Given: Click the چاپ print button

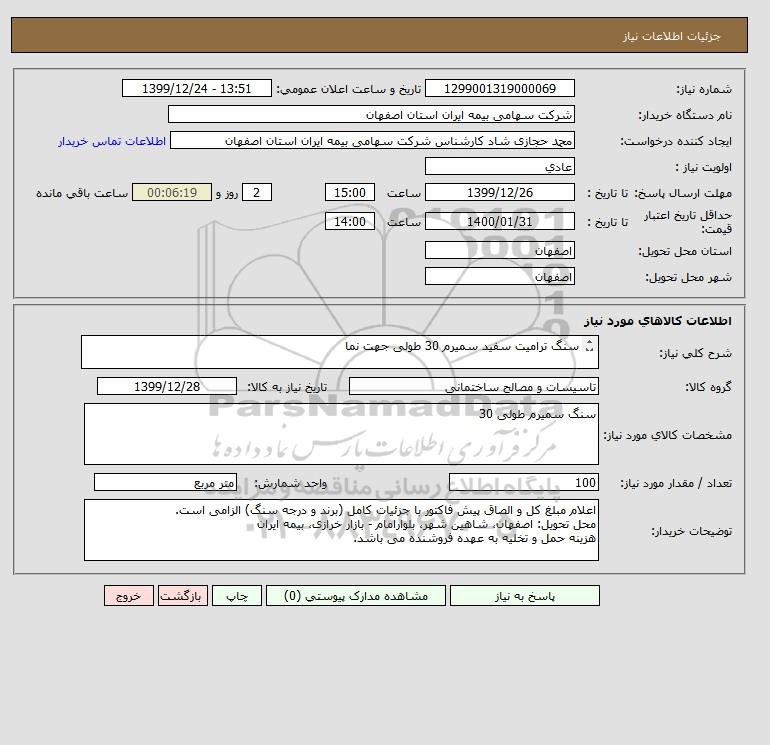Looking at the screenshot, I should [237, 596].
